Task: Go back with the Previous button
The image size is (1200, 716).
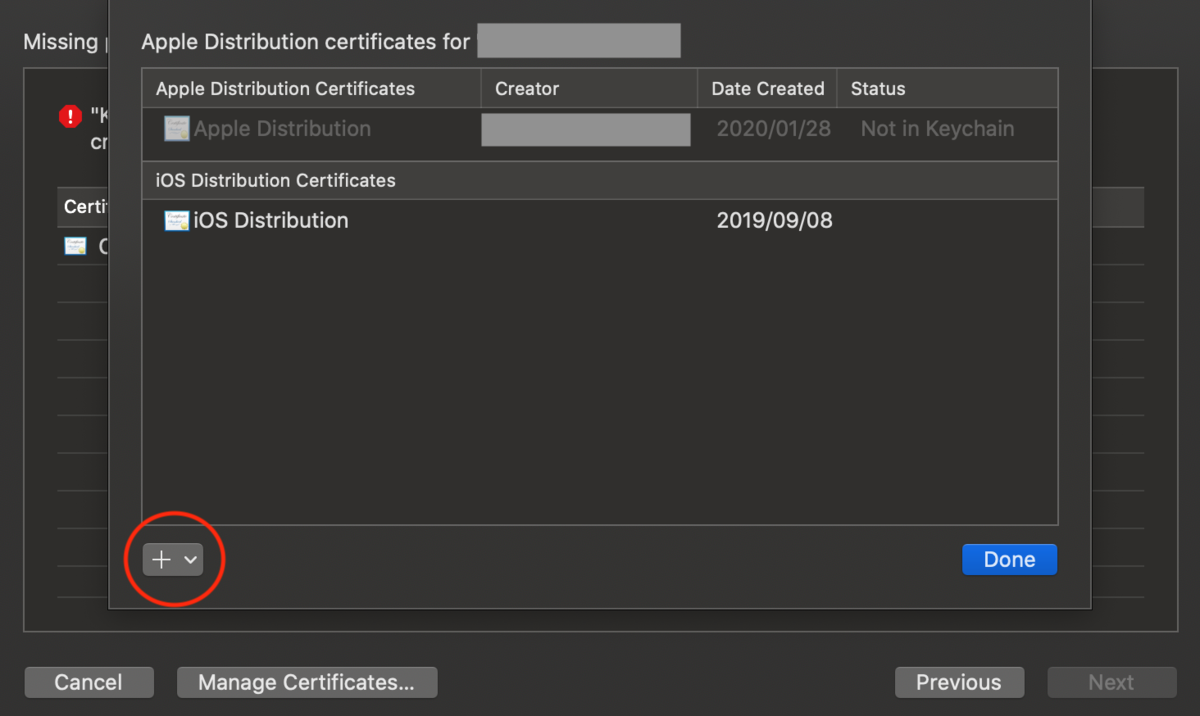Action: click(x=958, y=682)
